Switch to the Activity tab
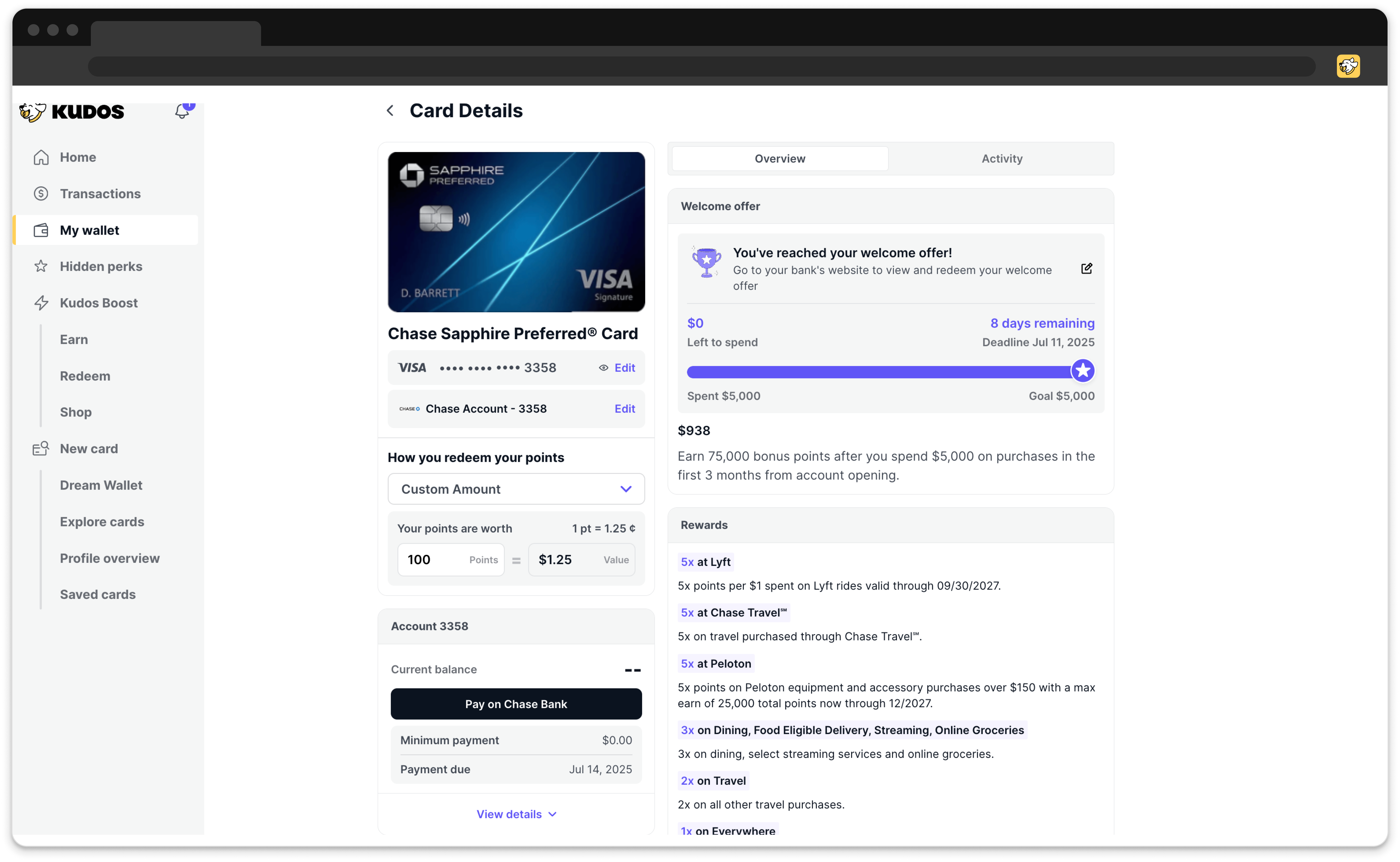The width and height of the screenshot is (1400, 862). coord(1002,159)
